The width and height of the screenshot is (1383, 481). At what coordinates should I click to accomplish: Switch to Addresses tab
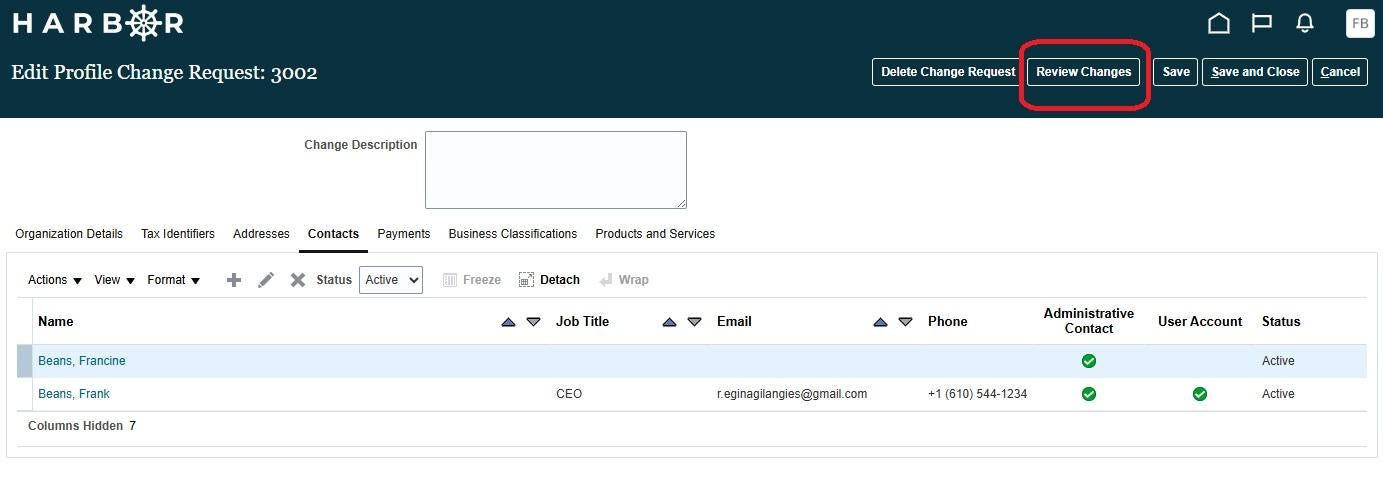261,234
